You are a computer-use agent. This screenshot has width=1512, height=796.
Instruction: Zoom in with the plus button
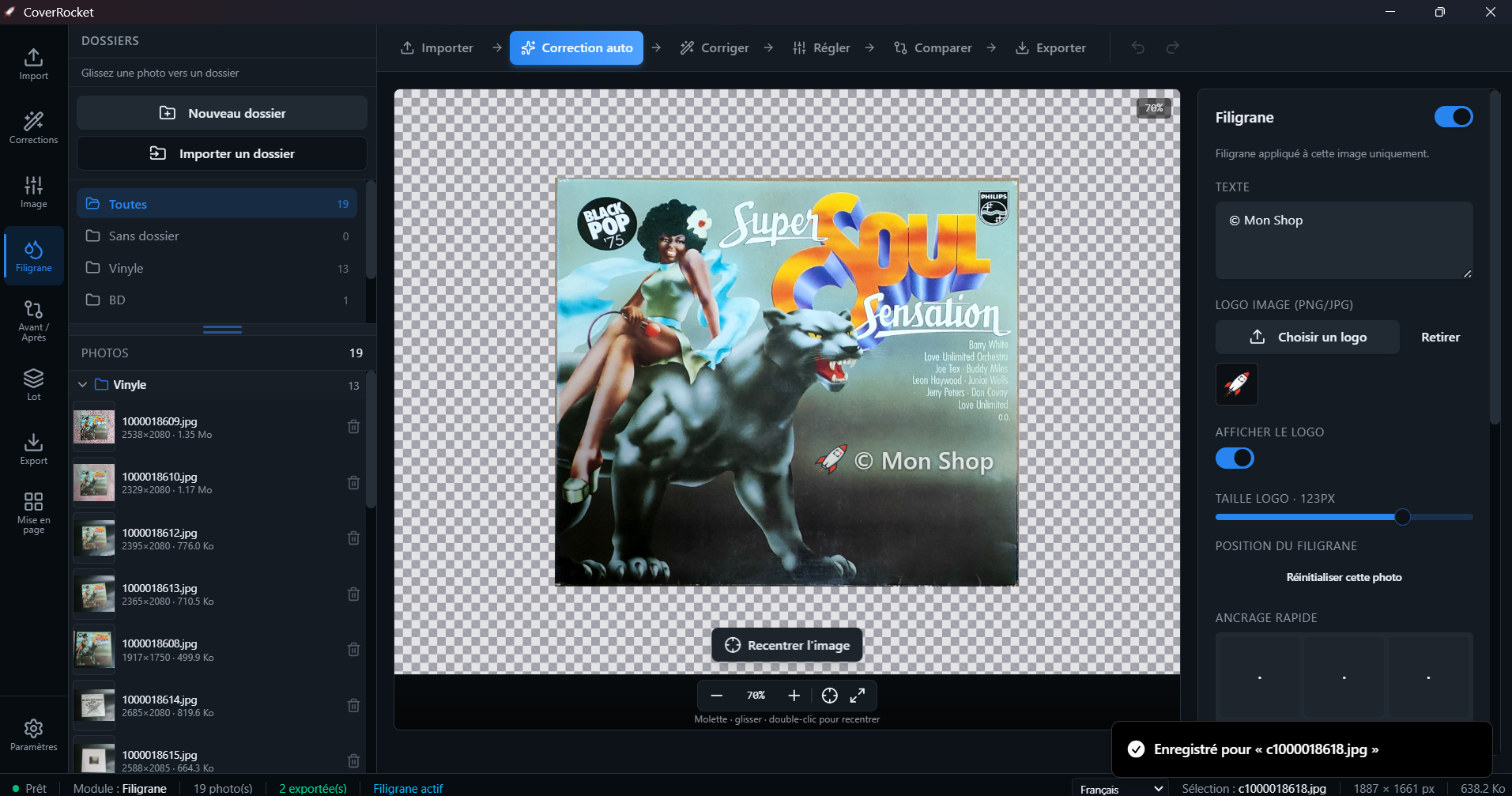point(794,696)
